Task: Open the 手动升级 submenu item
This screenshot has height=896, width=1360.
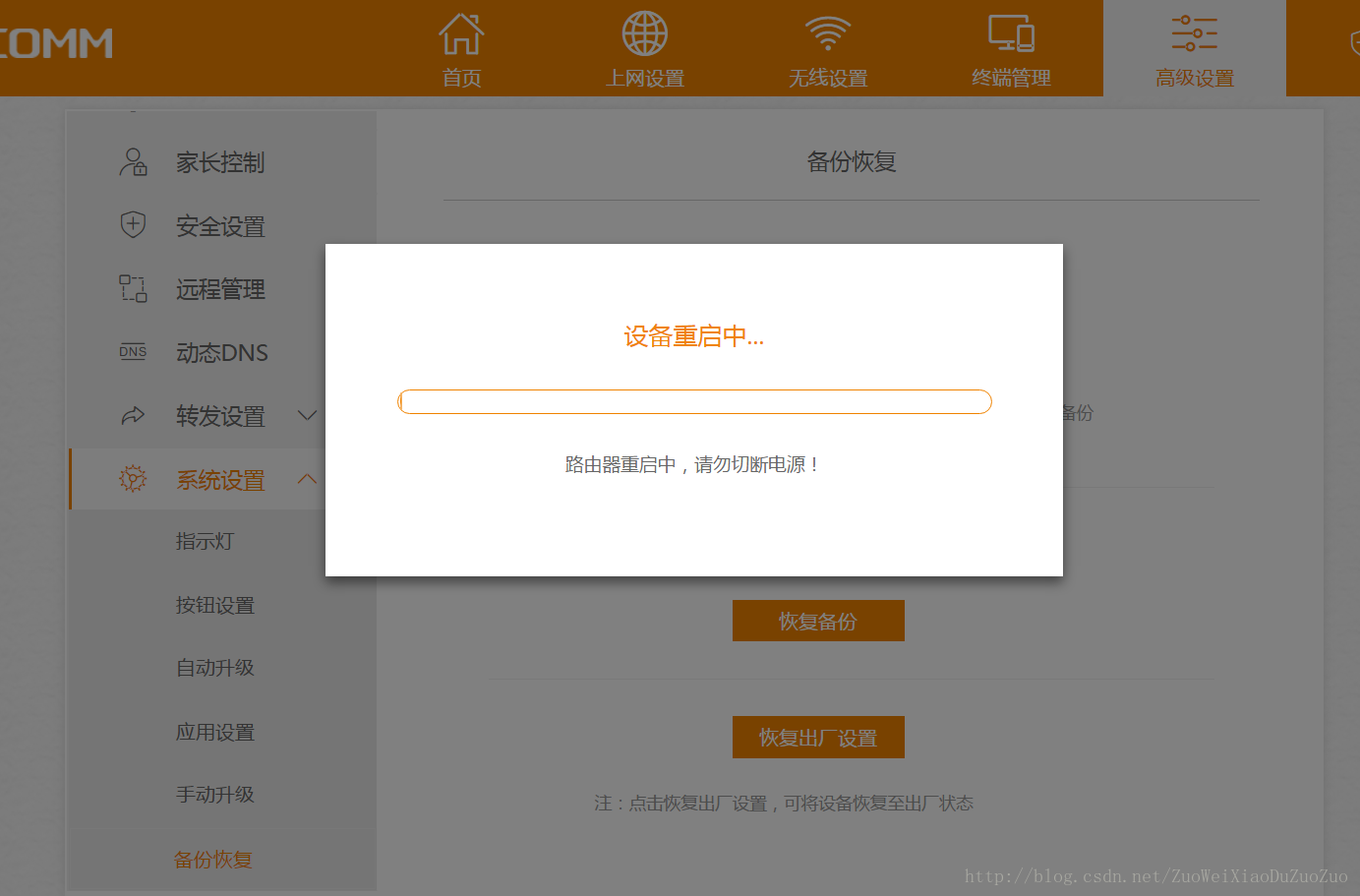Action: click(x=215, y=795)
